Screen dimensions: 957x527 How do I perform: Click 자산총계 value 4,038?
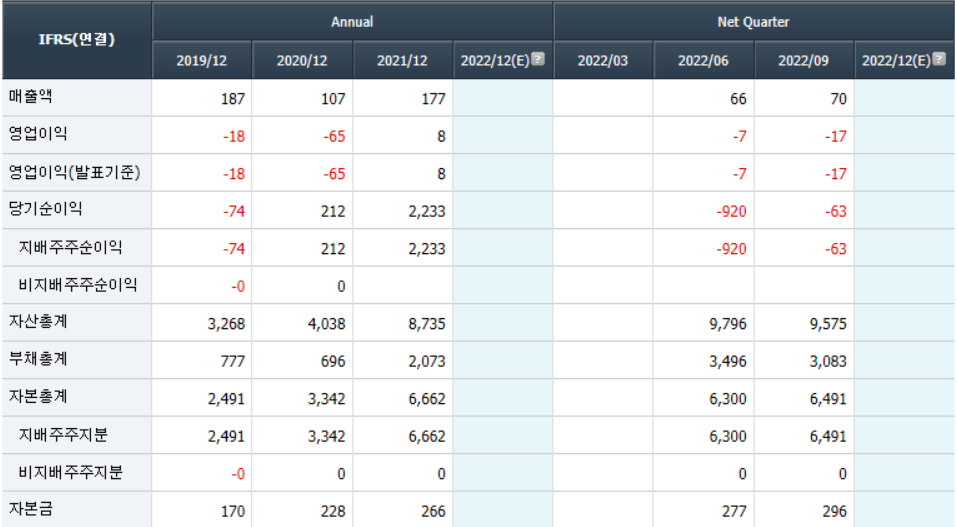[x=327, y=324]
